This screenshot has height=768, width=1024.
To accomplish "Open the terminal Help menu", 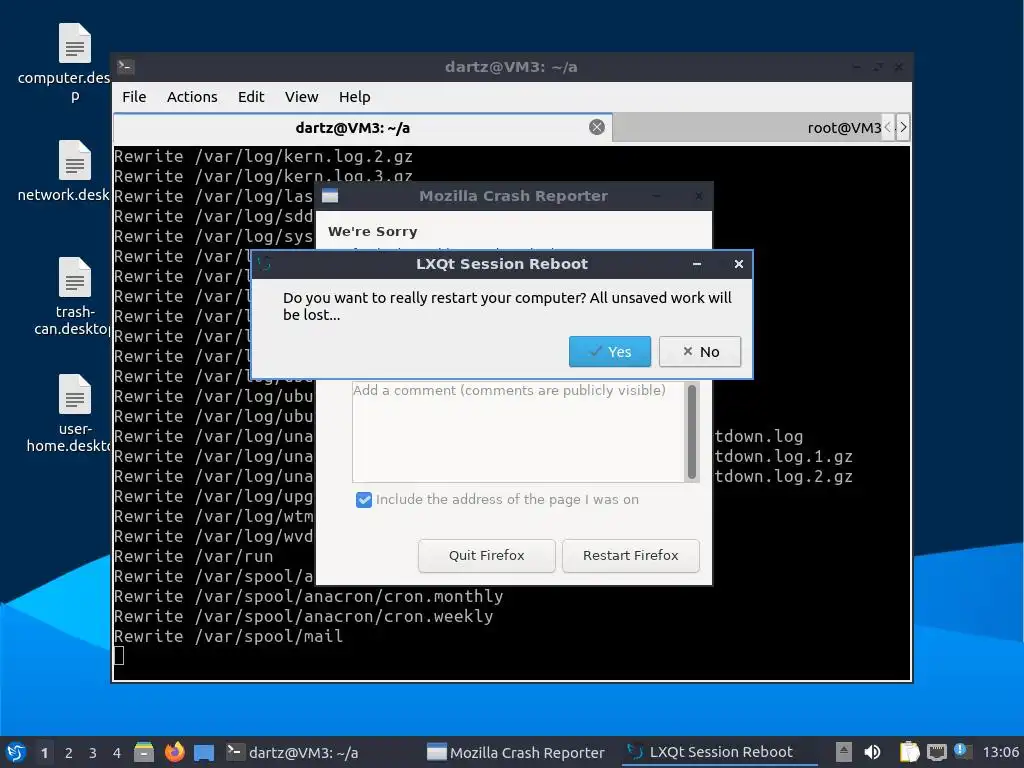I will 355,97.
